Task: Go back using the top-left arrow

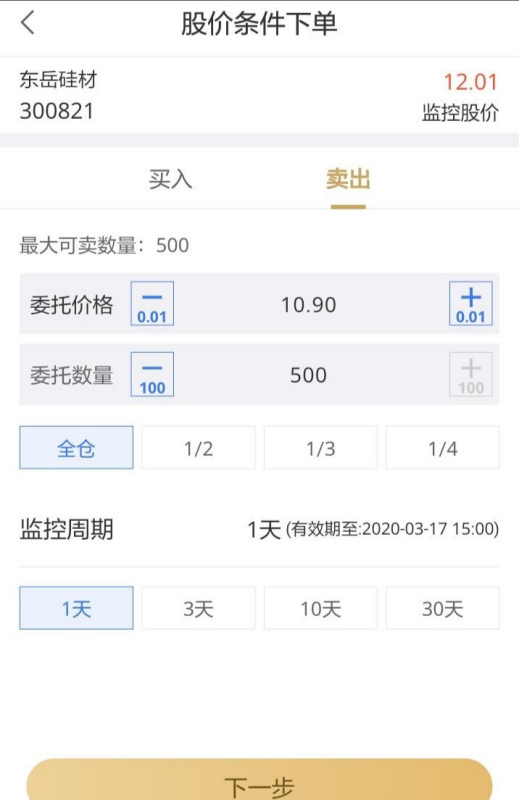Action: 28,23
